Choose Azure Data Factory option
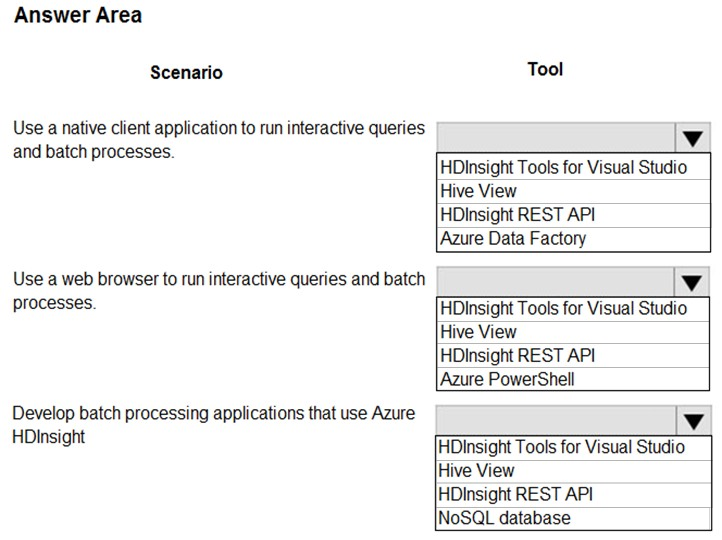 [x=573, y=239]
